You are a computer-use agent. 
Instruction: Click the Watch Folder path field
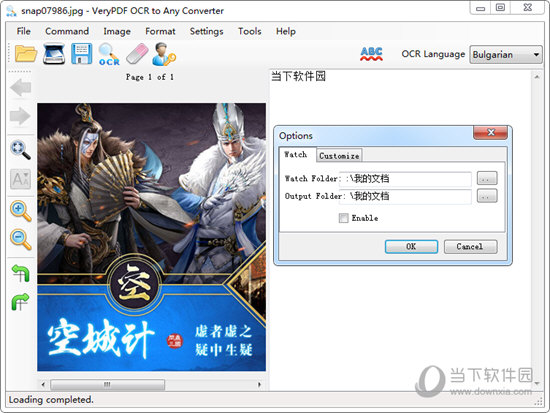coord(405,179)
